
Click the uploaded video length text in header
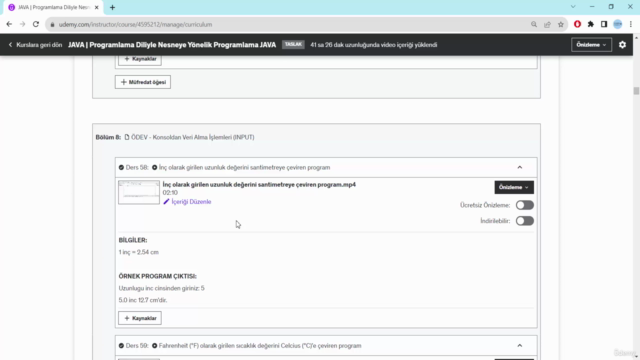373,45
